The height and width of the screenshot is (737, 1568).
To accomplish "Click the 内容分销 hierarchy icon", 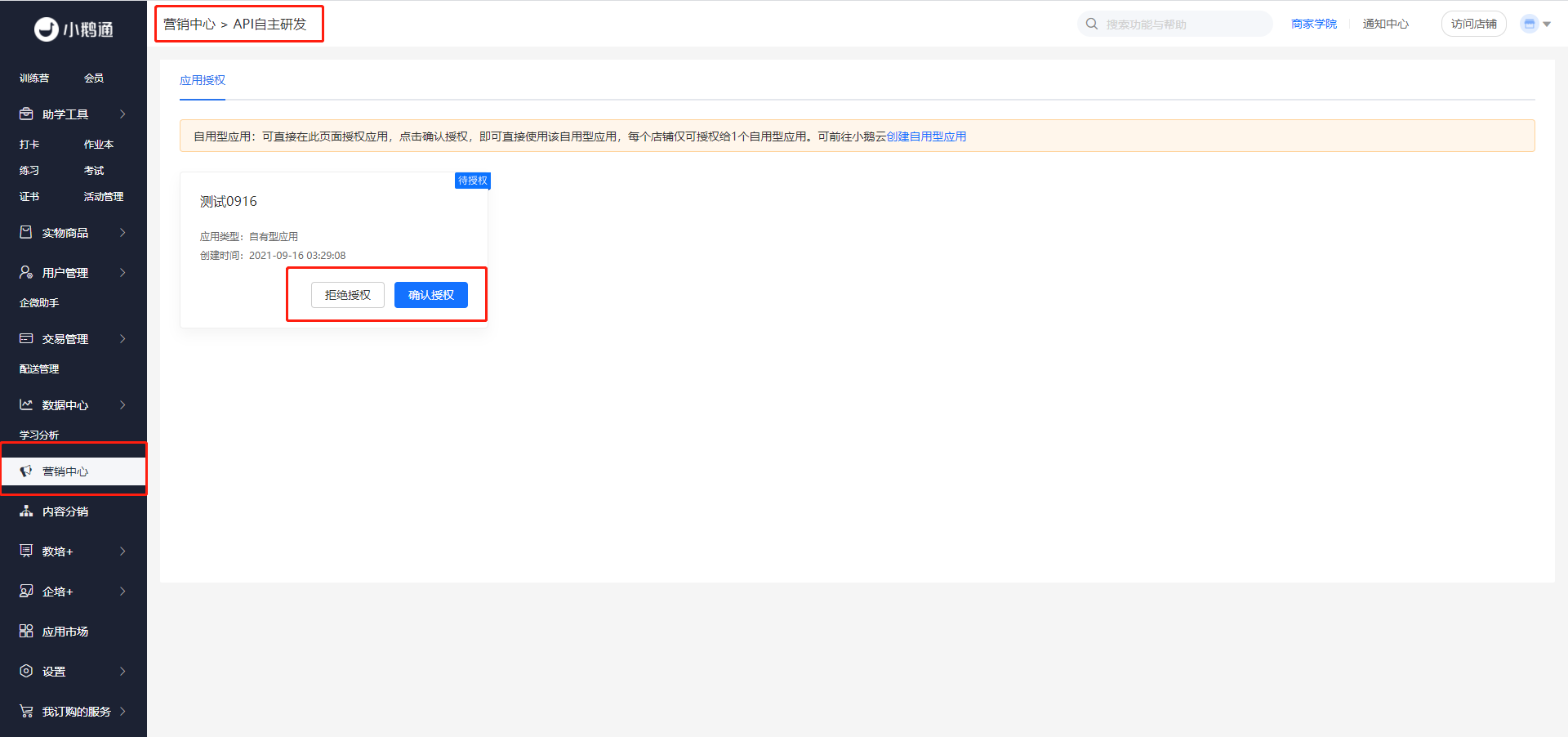I will tap(26, 511).
